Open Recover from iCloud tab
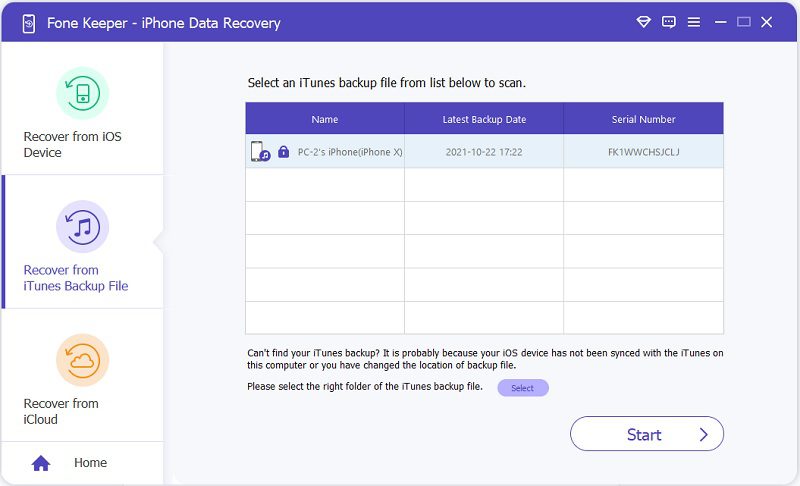 tap(61, 411)
